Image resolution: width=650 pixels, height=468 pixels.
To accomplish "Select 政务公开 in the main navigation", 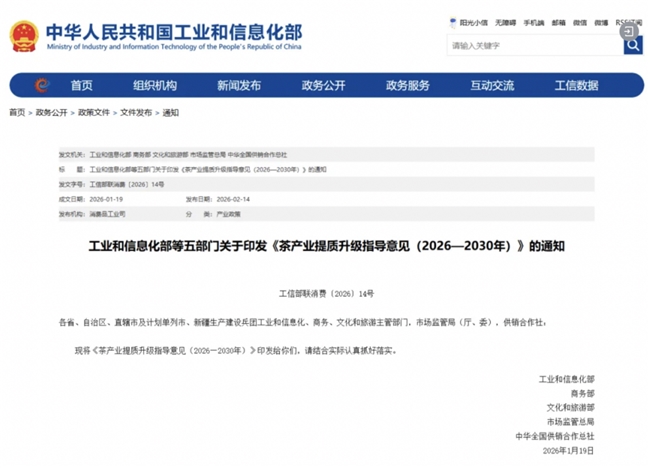I will click(323, 85).
